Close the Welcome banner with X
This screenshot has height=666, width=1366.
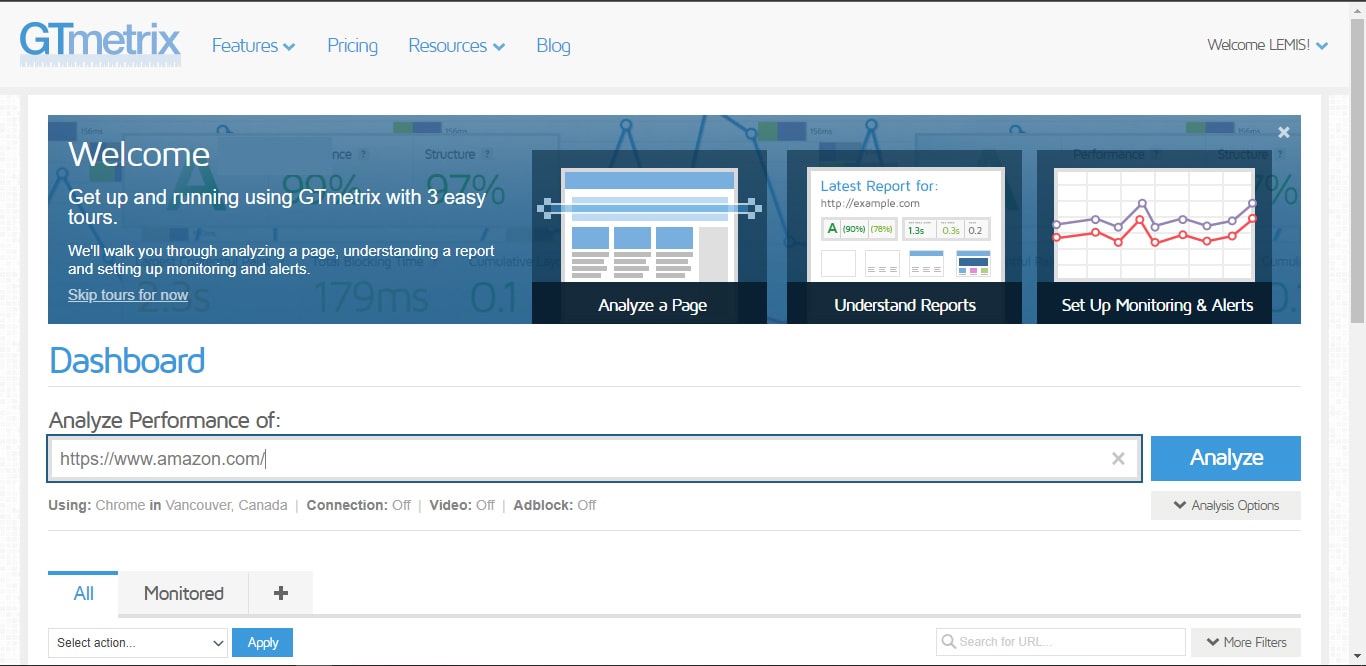pos(1284,132)
